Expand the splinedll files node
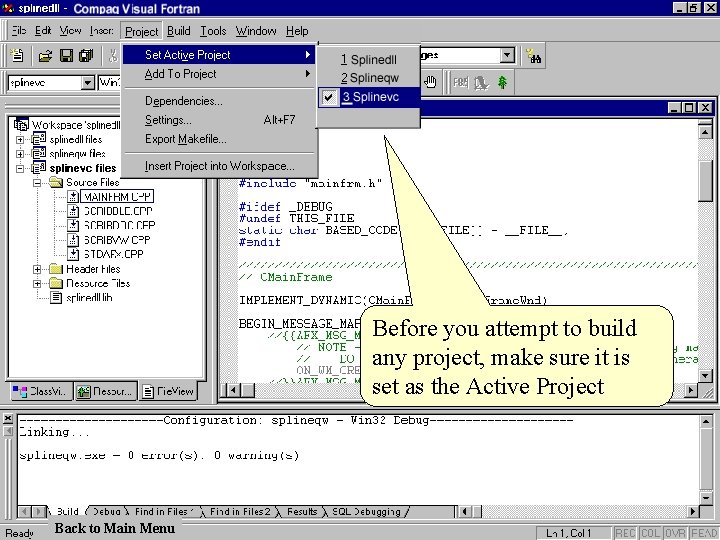 (x=20, y=140)
